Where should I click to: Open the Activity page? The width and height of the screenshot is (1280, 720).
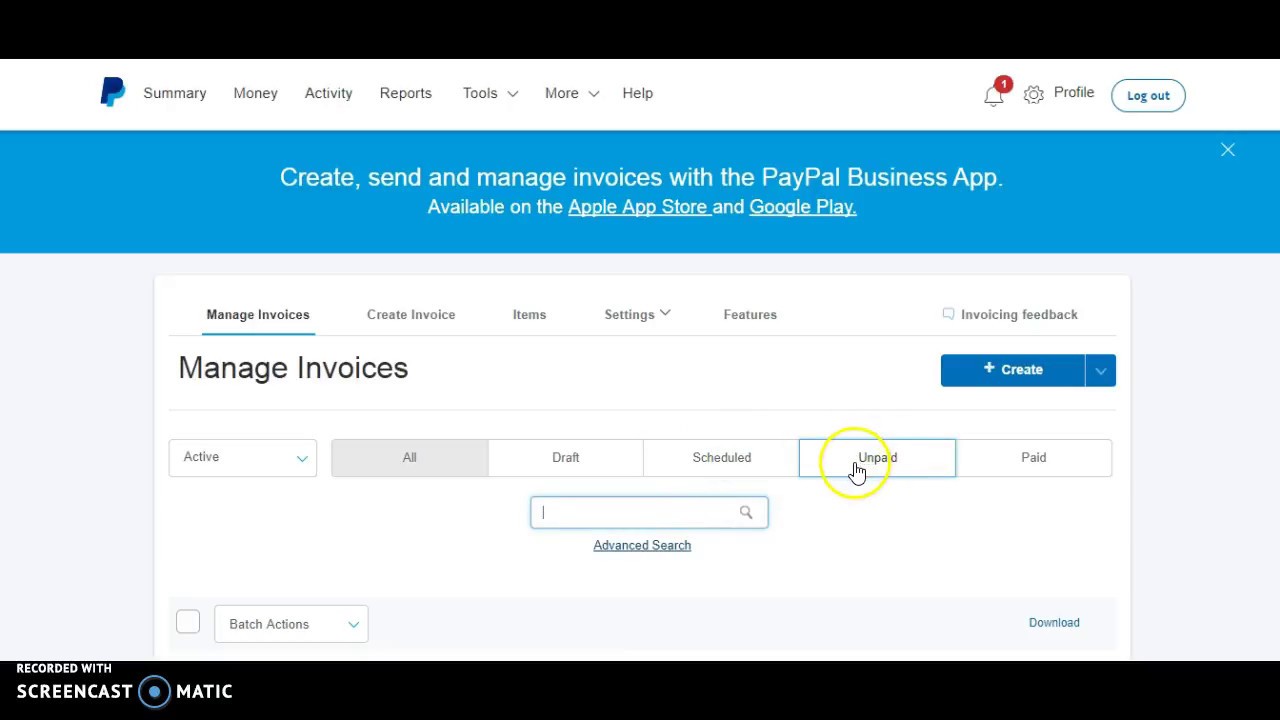click(329, 93)
